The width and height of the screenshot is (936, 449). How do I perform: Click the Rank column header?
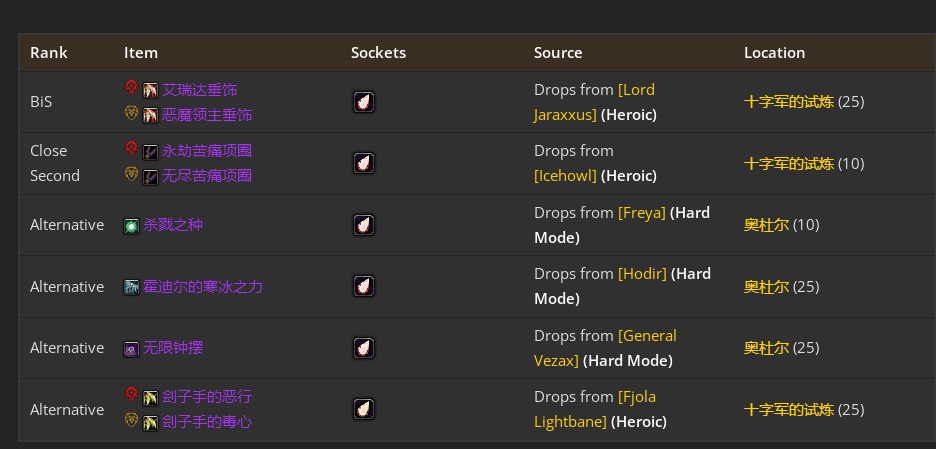click(49, 53)
